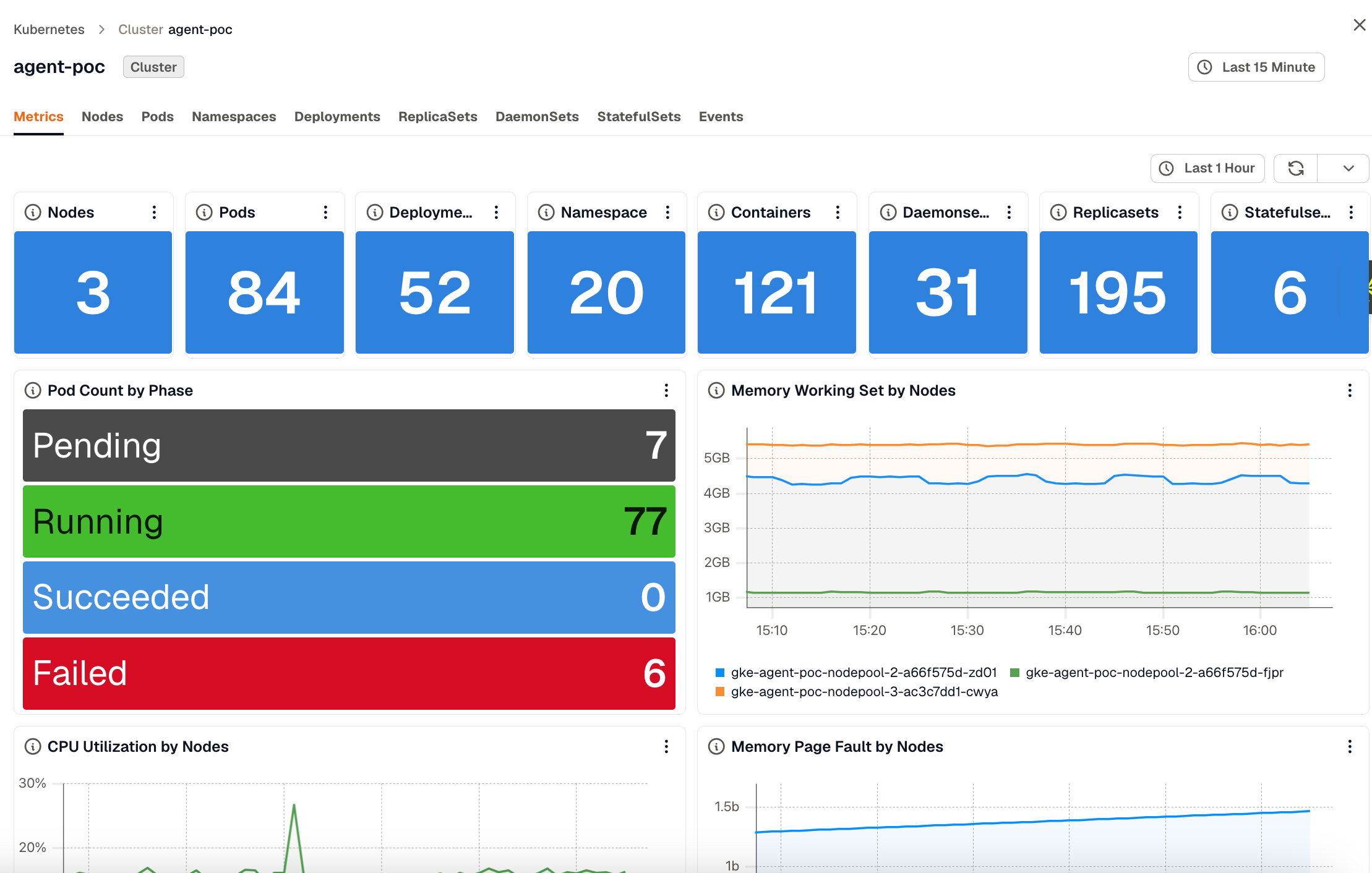Image resolution: width=1372 pixels, height=873 pixels.
Task: Open info icon on Nodes panel
Action: (33, 212)
